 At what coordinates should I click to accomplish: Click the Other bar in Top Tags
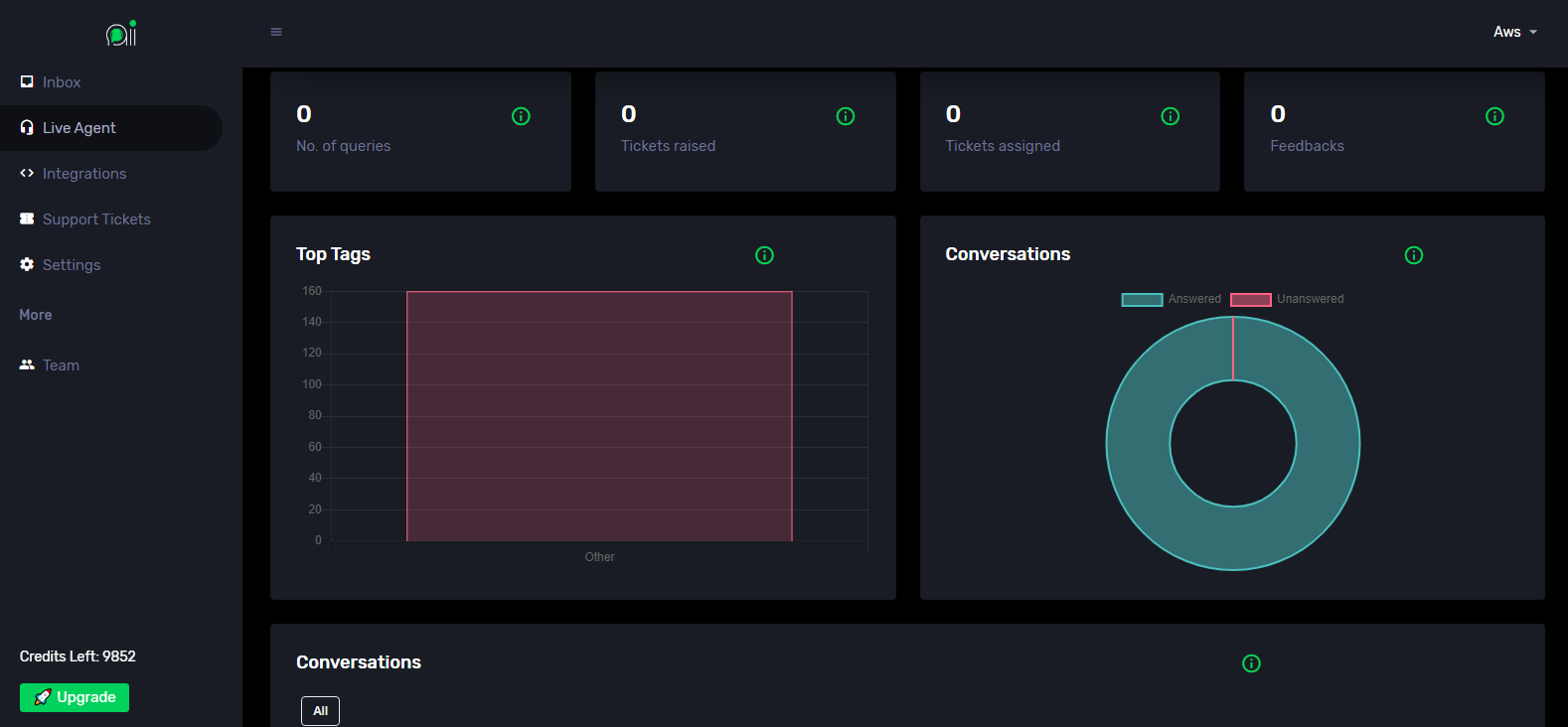(x=599, y=416)
